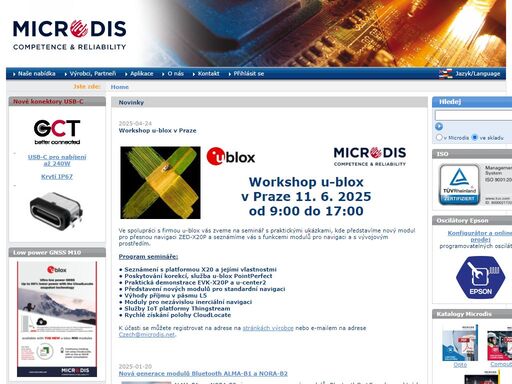The image size is (512, 384).
Task: Click the u-blox logo in workshop banner
Action: (x=231, y=156)
